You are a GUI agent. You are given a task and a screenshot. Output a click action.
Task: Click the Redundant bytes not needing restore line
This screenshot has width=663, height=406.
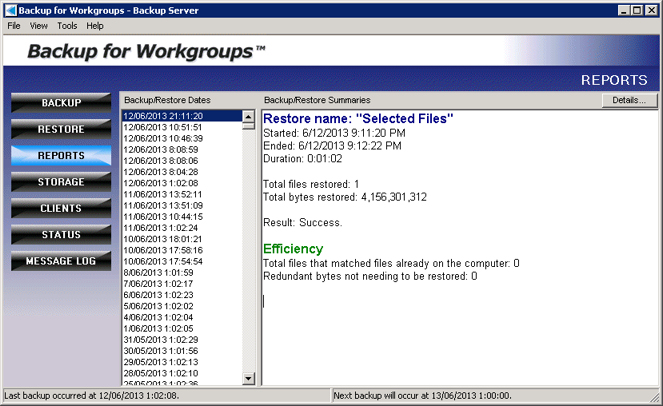tap(370, 276)
